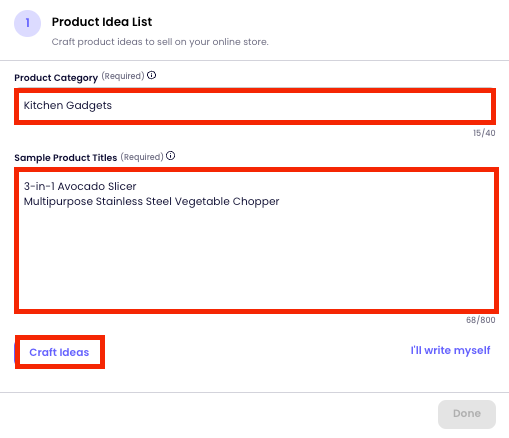This screenshot has width=509, height=438.
Task: Click the "Multipurpose Stainless Steel Vegetable Chopper" line
Action: (151, 201)
